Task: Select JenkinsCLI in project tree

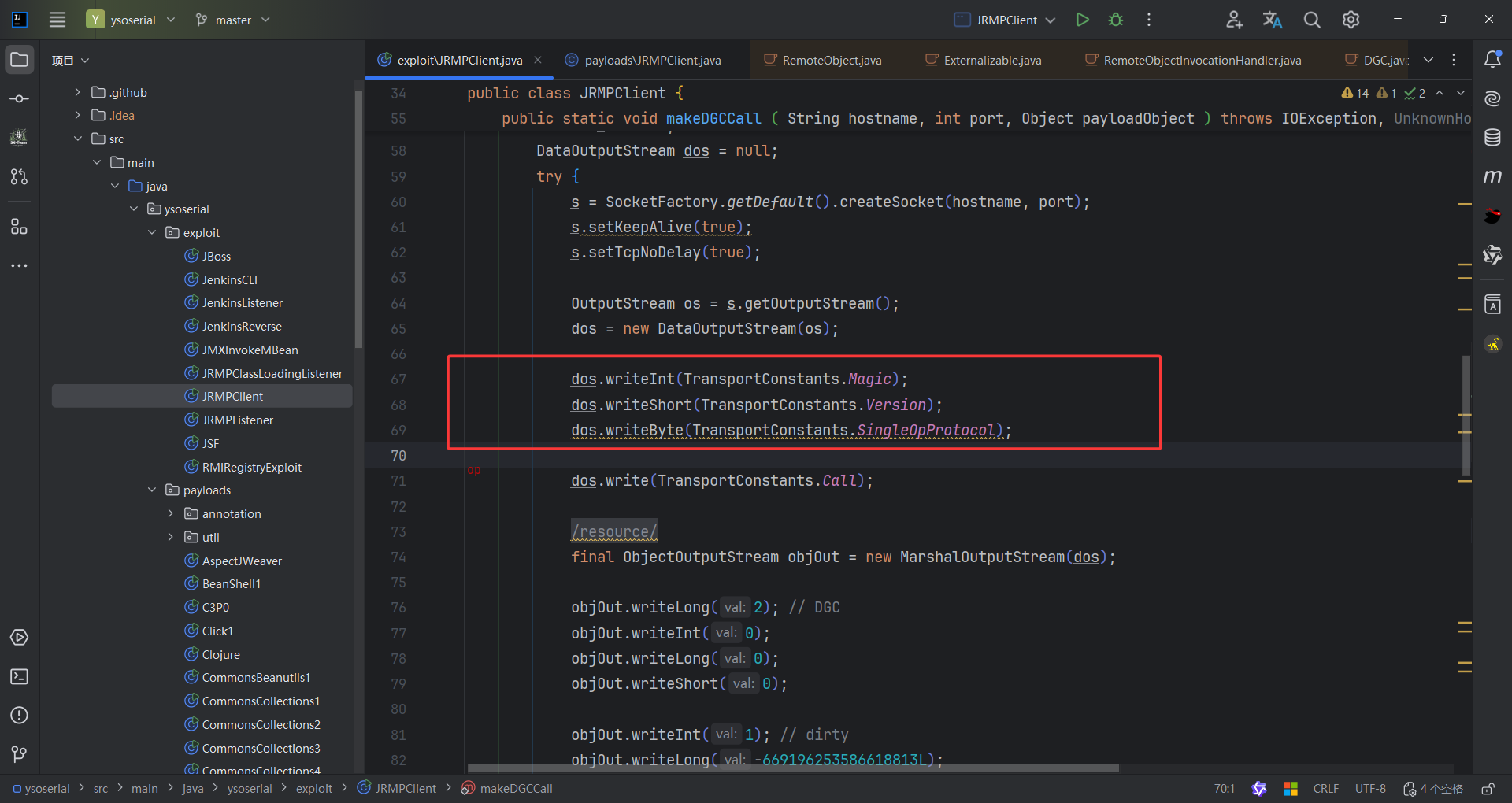Action: click(229, 279)
